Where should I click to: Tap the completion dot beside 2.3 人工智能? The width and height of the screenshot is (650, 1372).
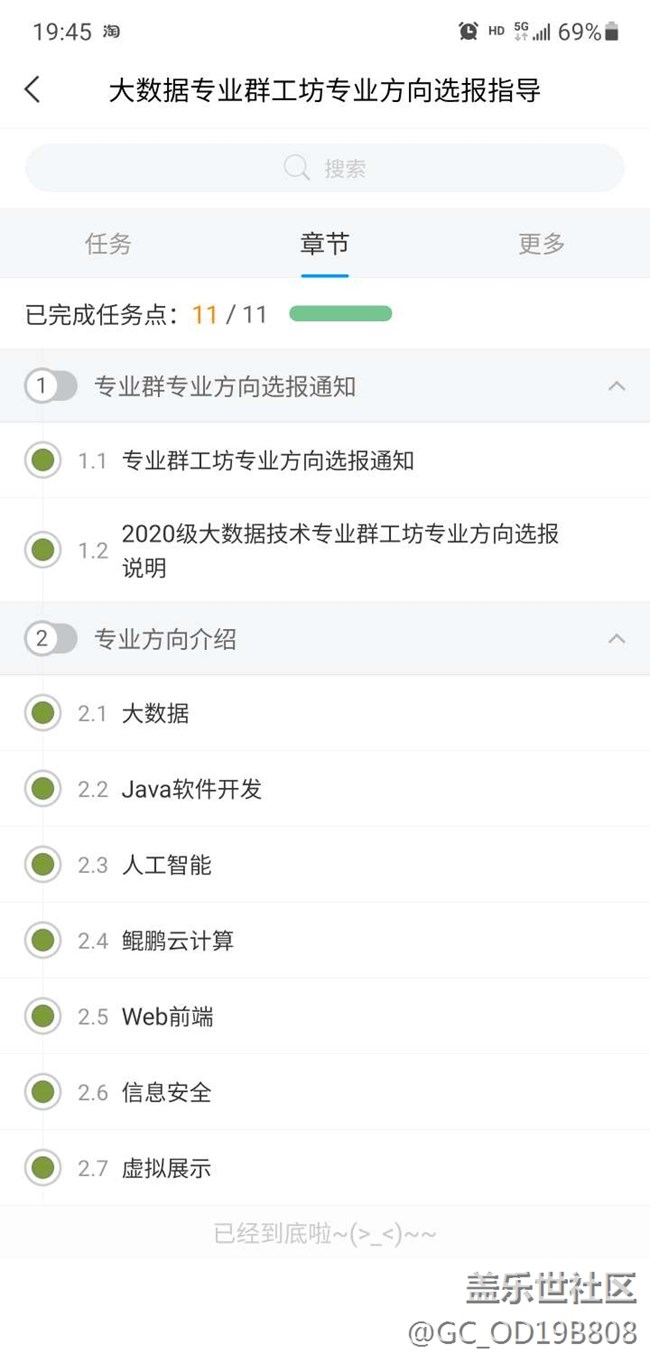click(42, 865)
